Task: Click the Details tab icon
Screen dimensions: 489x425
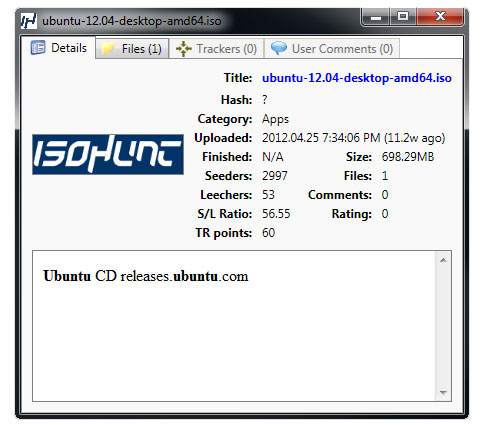Action: 38,48
